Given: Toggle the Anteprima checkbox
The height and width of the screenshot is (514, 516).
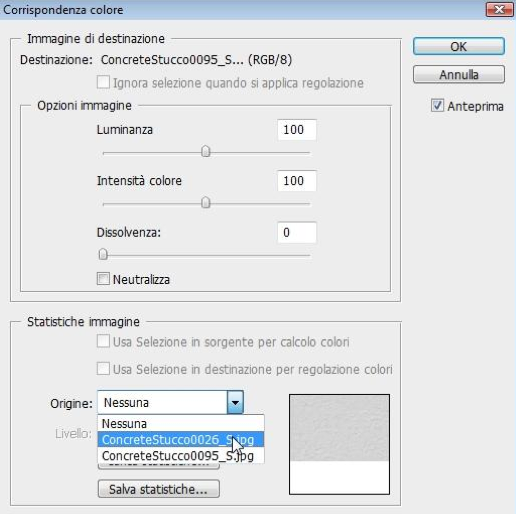Looking at the screenshot, I should 437,105.
